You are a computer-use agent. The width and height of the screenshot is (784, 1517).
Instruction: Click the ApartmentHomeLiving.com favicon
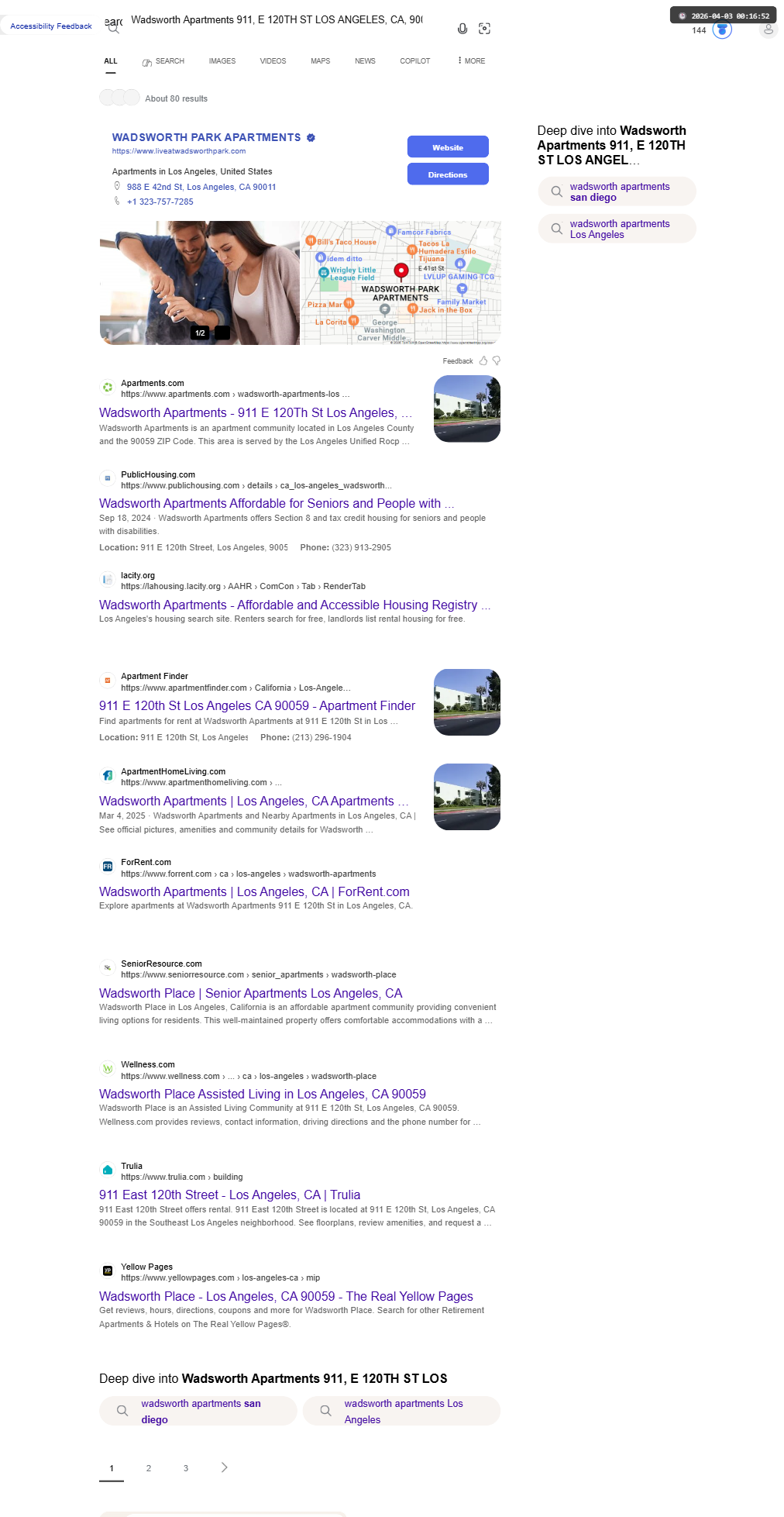tap(108, 775)
